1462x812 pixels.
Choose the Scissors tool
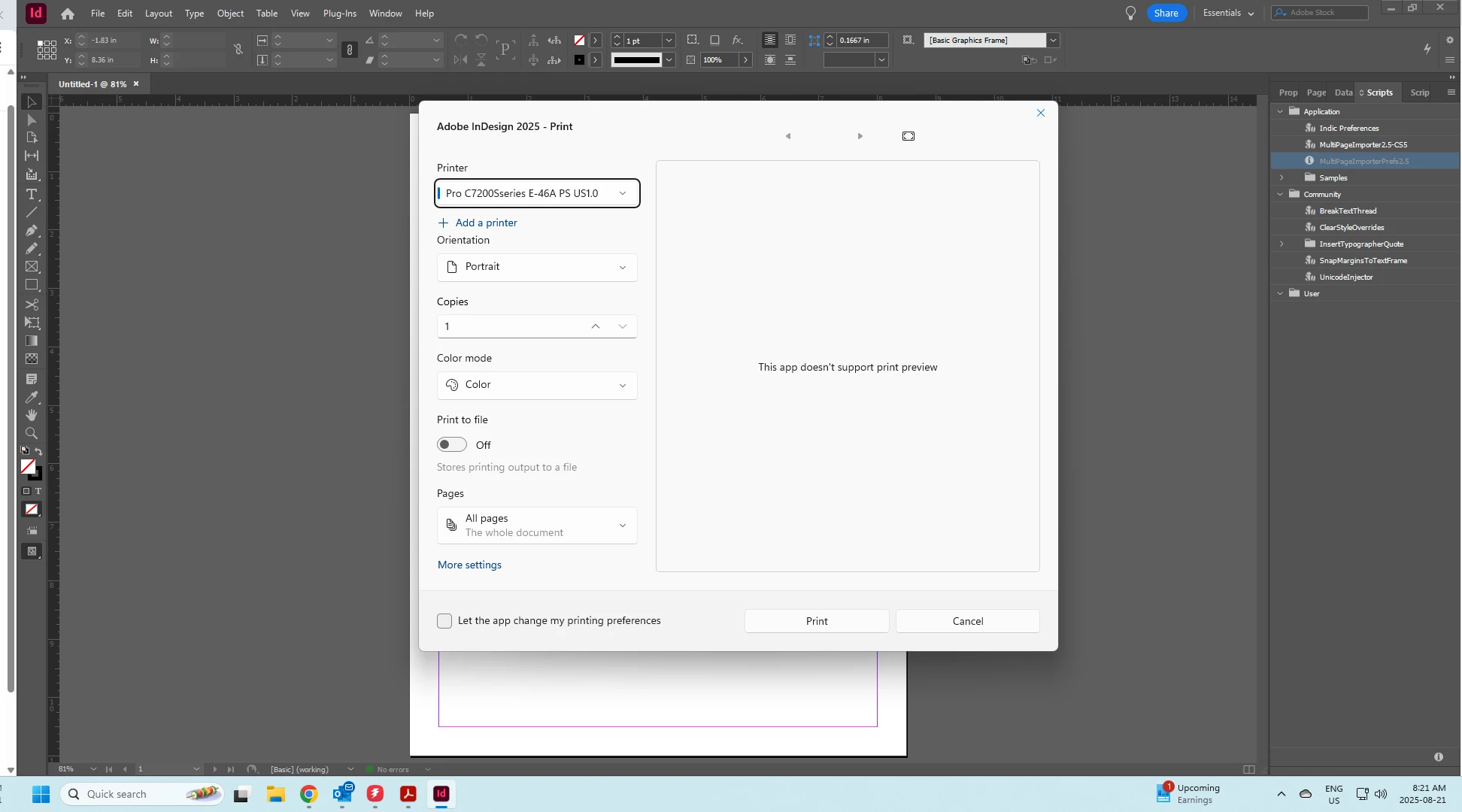(x=32, y=304)
